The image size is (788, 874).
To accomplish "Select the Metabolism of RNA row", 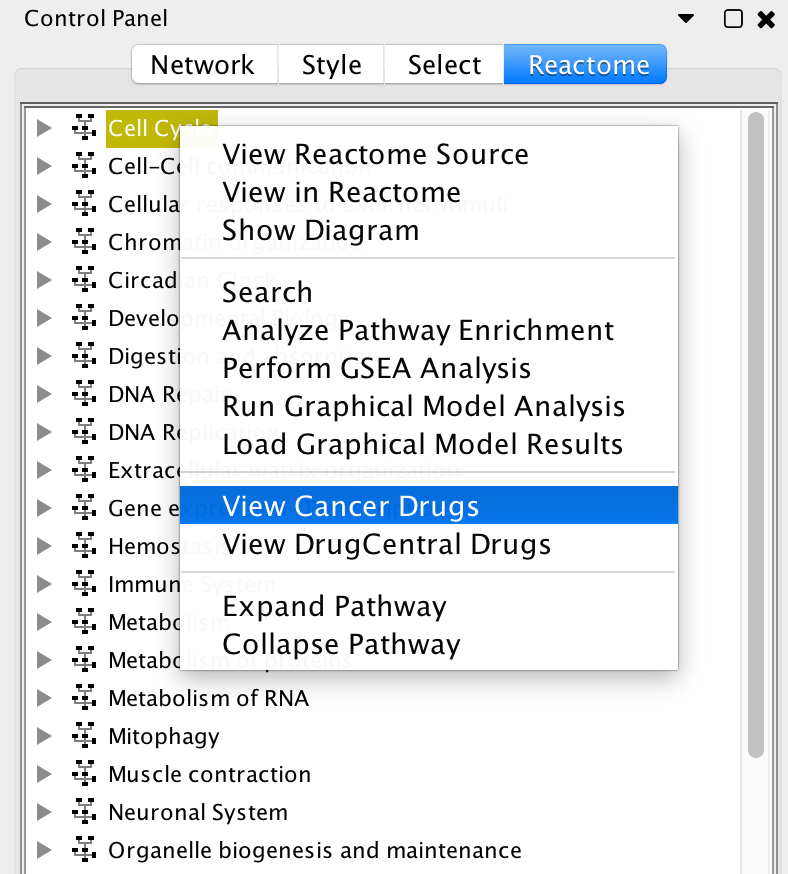I will click(x=208, y=698).
